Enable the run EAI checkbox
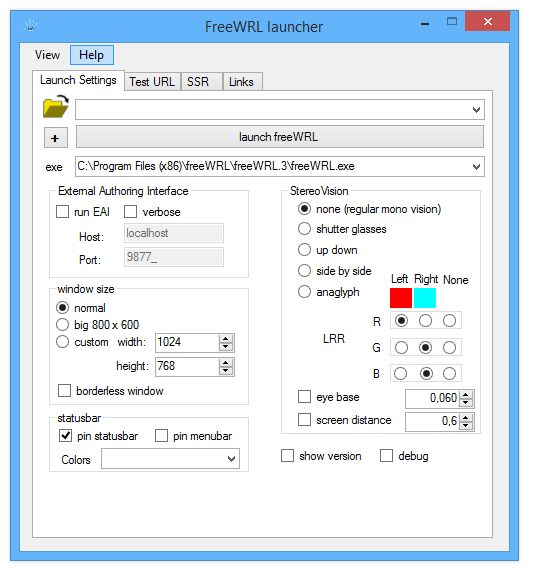 62,212
